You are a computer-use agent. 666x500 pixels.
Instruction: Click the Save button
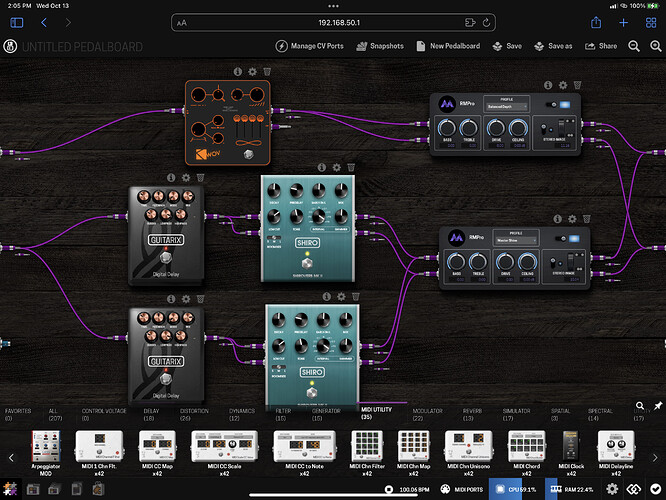pyautogui.click(x=507, y=46)
